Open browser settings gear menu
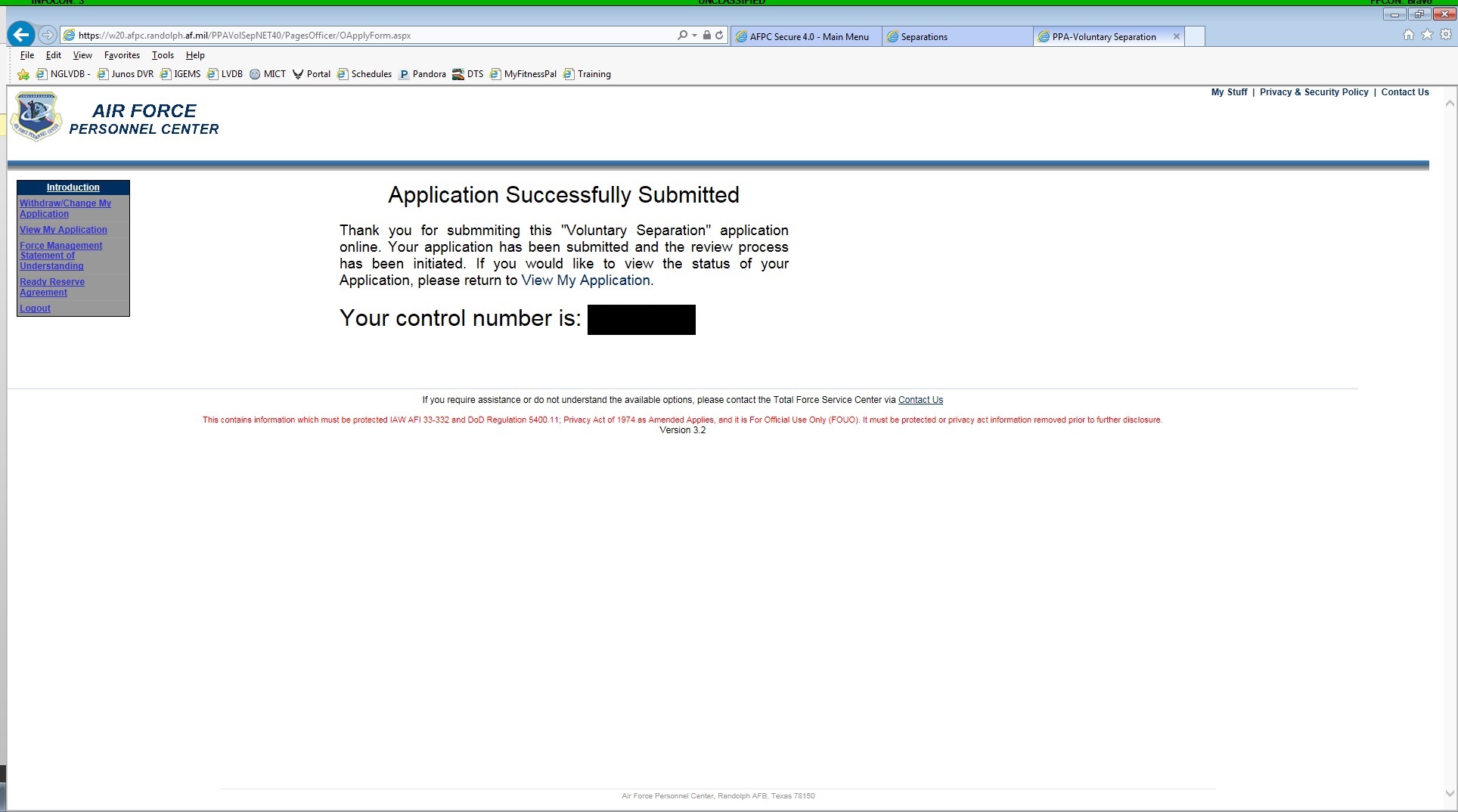 pos(1447,35)
